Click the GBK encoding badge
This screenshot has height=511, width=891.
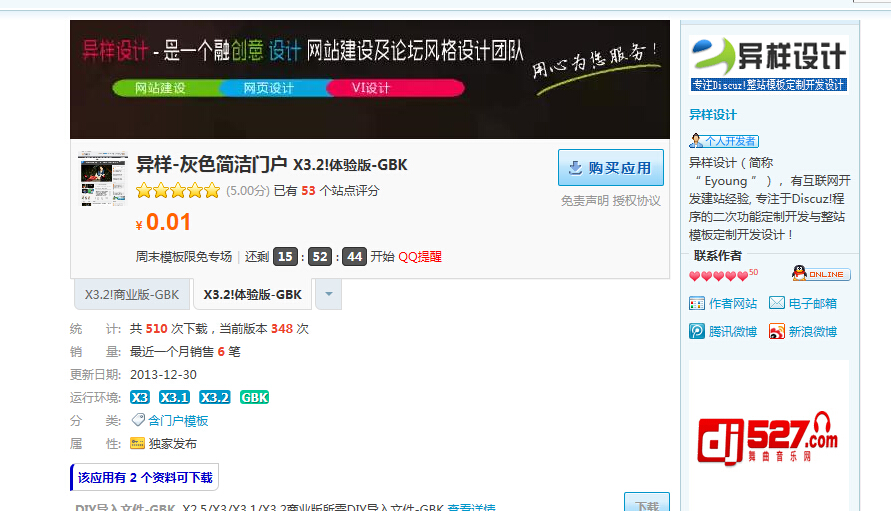(254, 397)
